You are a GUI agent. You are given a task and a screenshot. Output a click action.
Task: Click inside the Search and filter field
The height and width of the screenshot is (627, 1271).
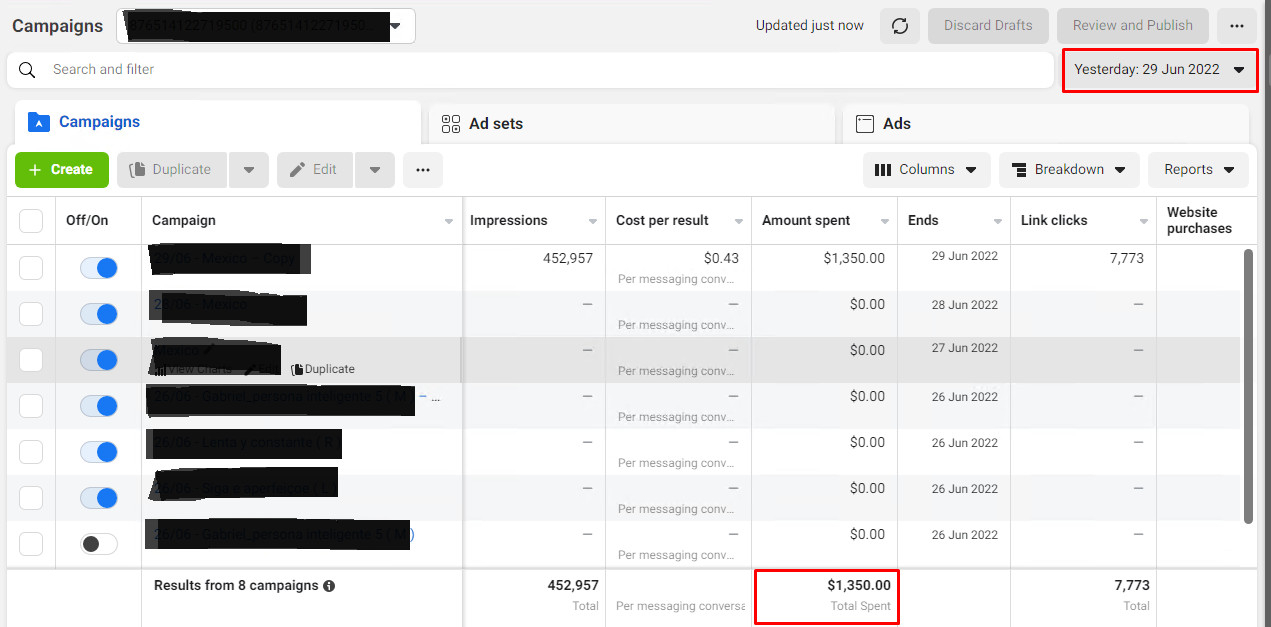530,70
